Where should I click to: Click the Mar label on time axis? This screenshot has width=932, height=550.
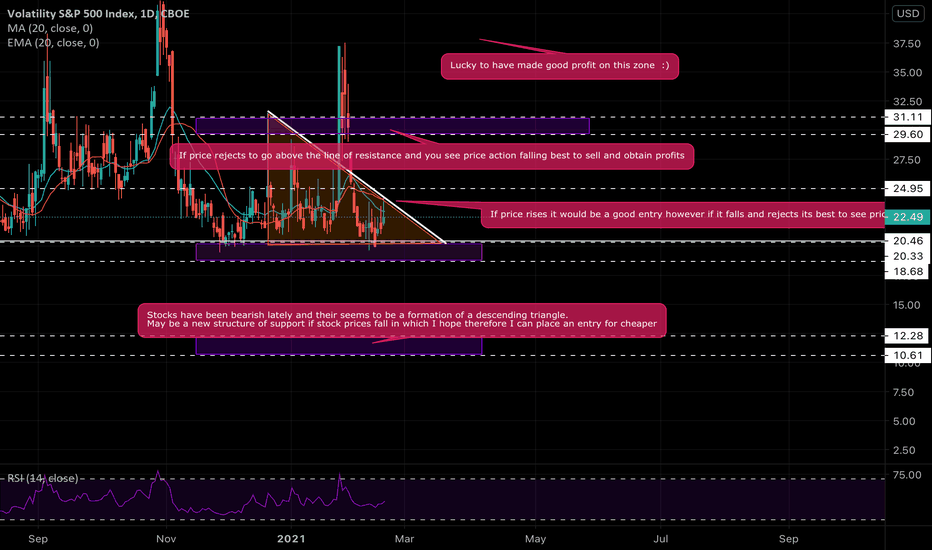pos(404,539)
